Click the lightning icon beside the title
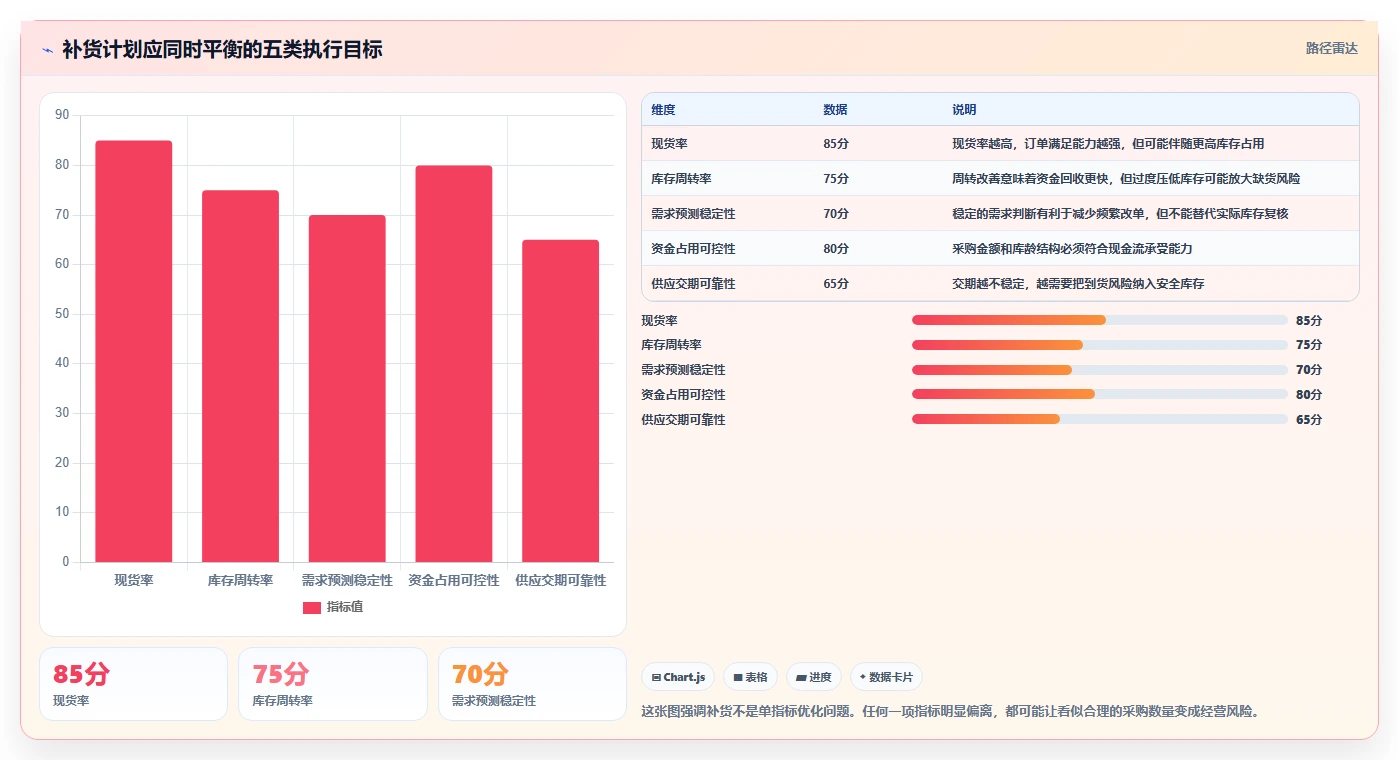The image size is (1399, 760). pos(48,50)
